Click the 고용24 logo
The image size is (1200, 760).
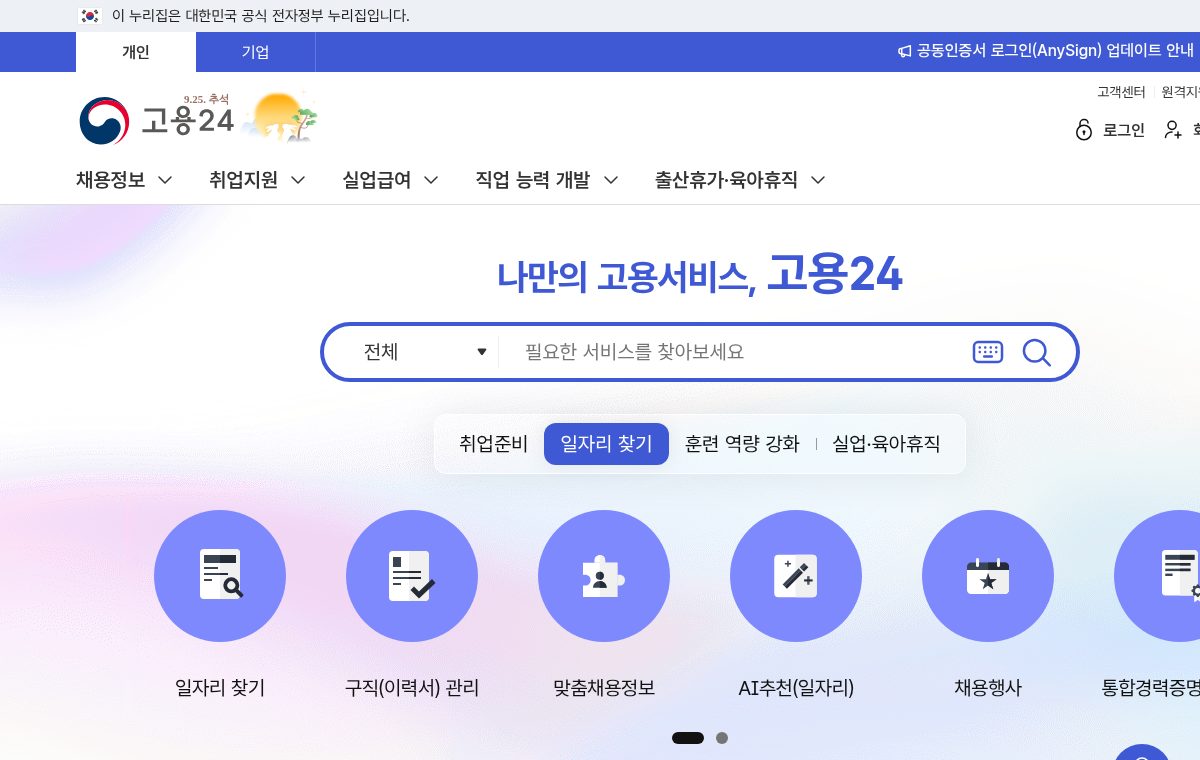[x=157, y=120]
